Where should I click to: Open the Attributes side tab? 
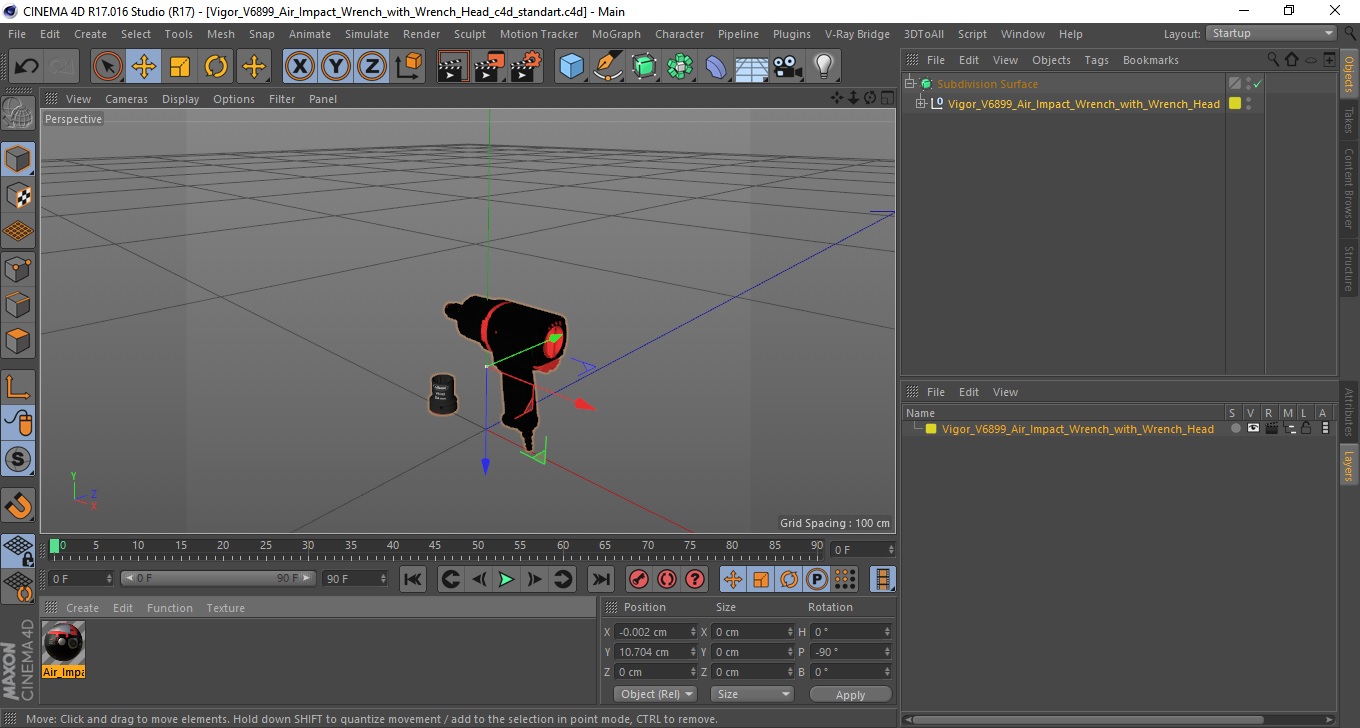click(1349, 412)
